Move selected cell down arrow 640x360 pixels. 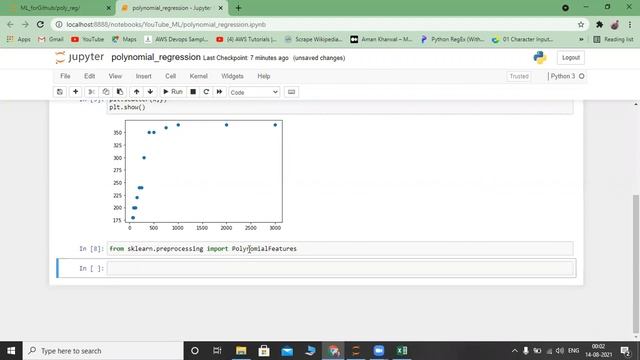[150, 92]
